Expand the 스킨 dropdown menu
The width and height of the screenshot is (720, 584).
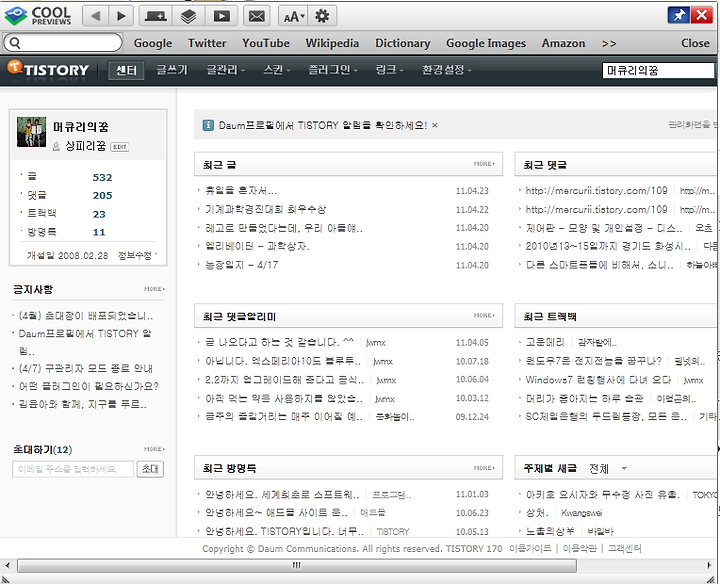(x=276, y=70)
